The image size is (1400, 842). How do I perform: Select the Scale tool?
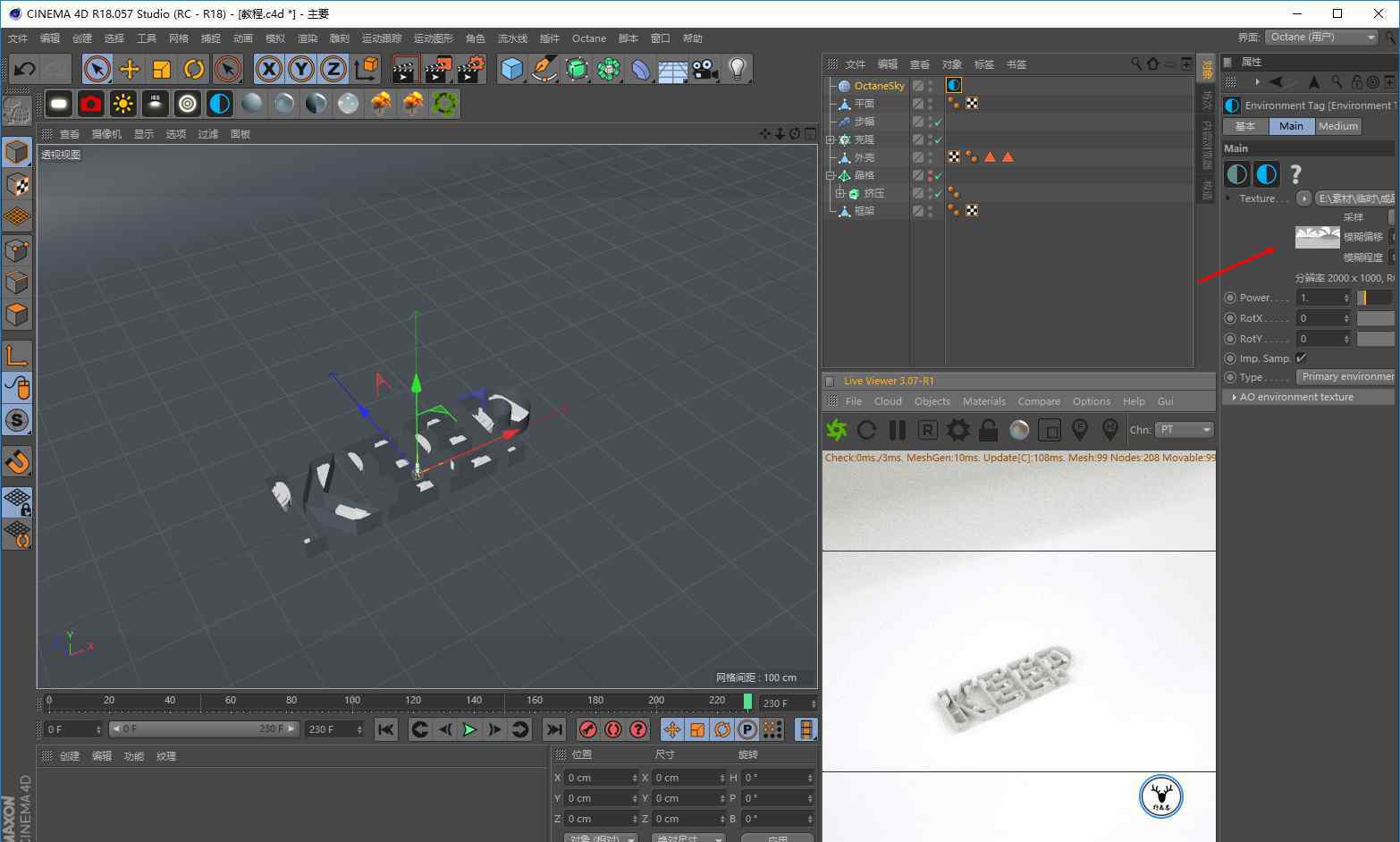(162, 69)
